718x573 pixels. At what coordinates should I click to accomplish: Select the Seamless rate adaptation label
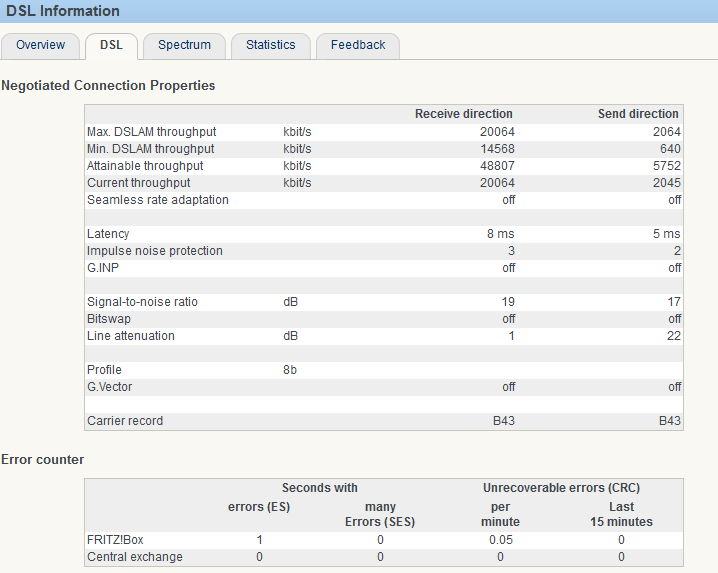point(158,200)
